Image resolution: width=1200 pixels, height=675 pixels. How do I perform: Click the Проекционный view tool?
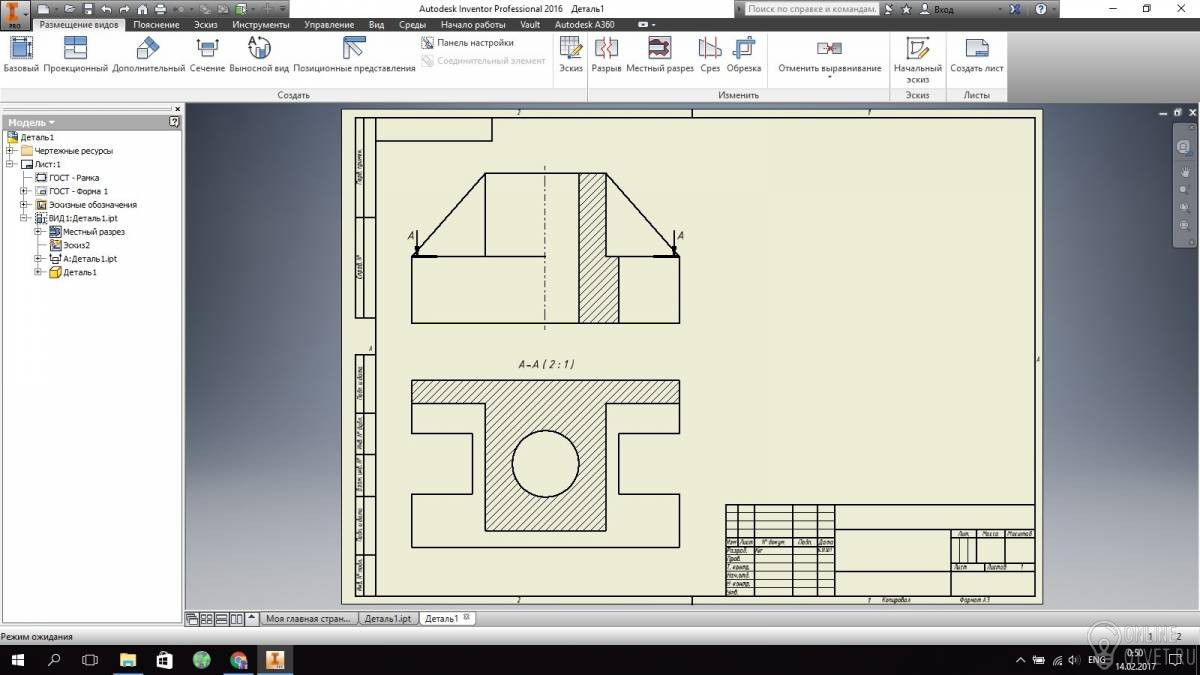75,54
